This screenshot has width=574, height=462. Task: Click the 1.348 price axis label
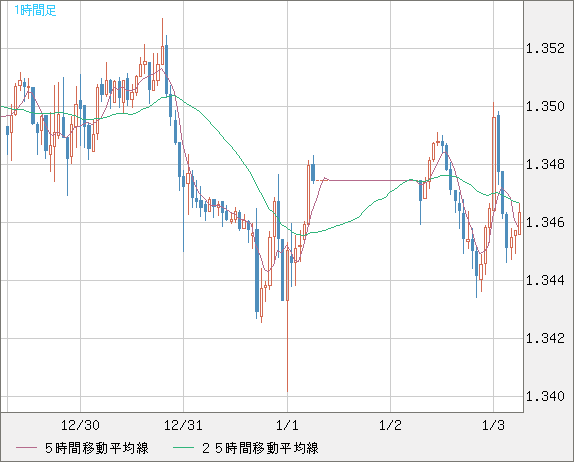coord(545,164)
